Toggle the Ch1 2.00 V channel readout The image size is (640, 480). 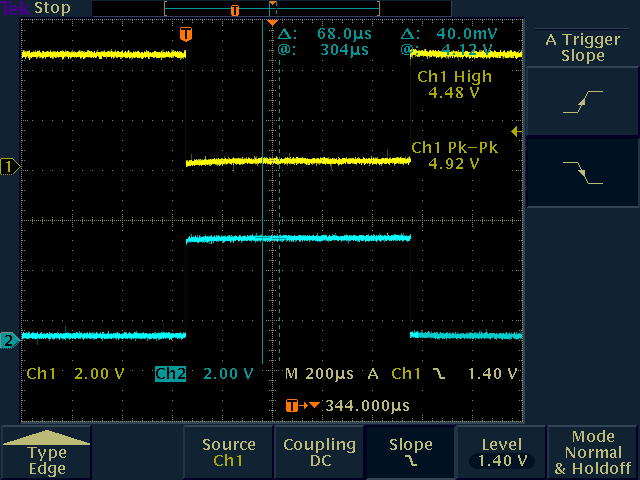click(x=75, y=374)
